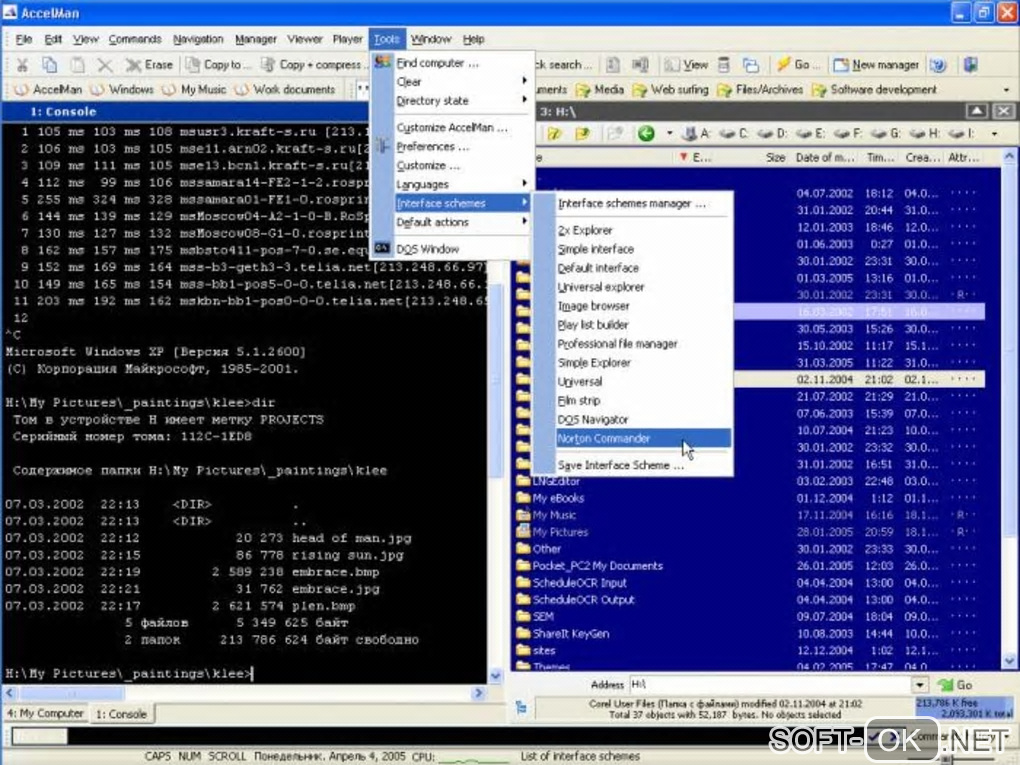Click the New manager toolbar button
The height and width of the screenshot is (765, 1020).
point(876,64)
